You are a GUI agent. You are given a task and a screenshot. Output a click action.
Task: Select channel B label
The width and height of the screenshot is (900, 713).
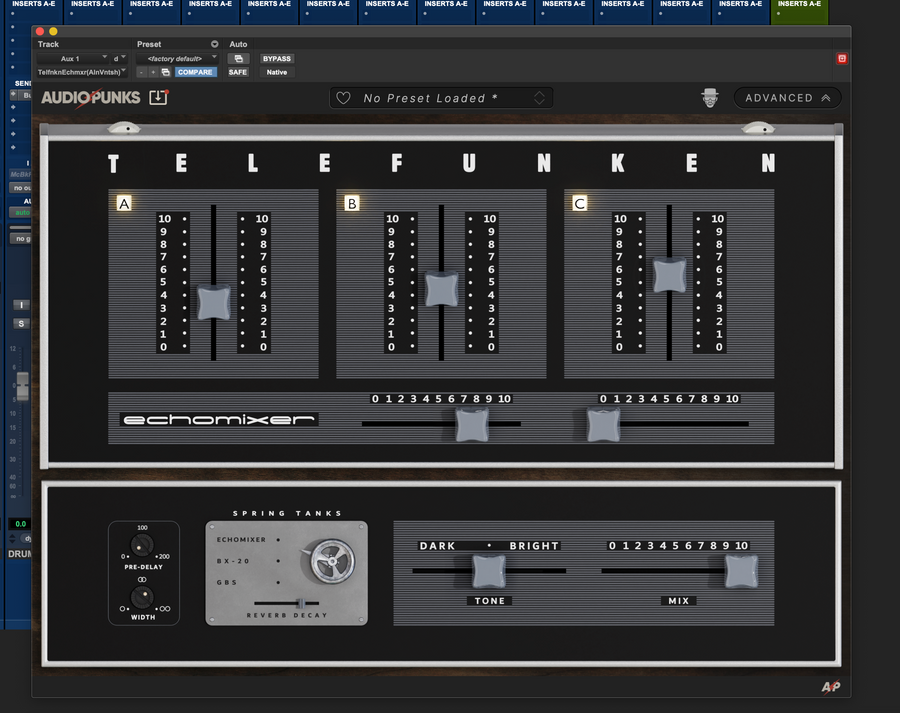click(x=352, y=203)
